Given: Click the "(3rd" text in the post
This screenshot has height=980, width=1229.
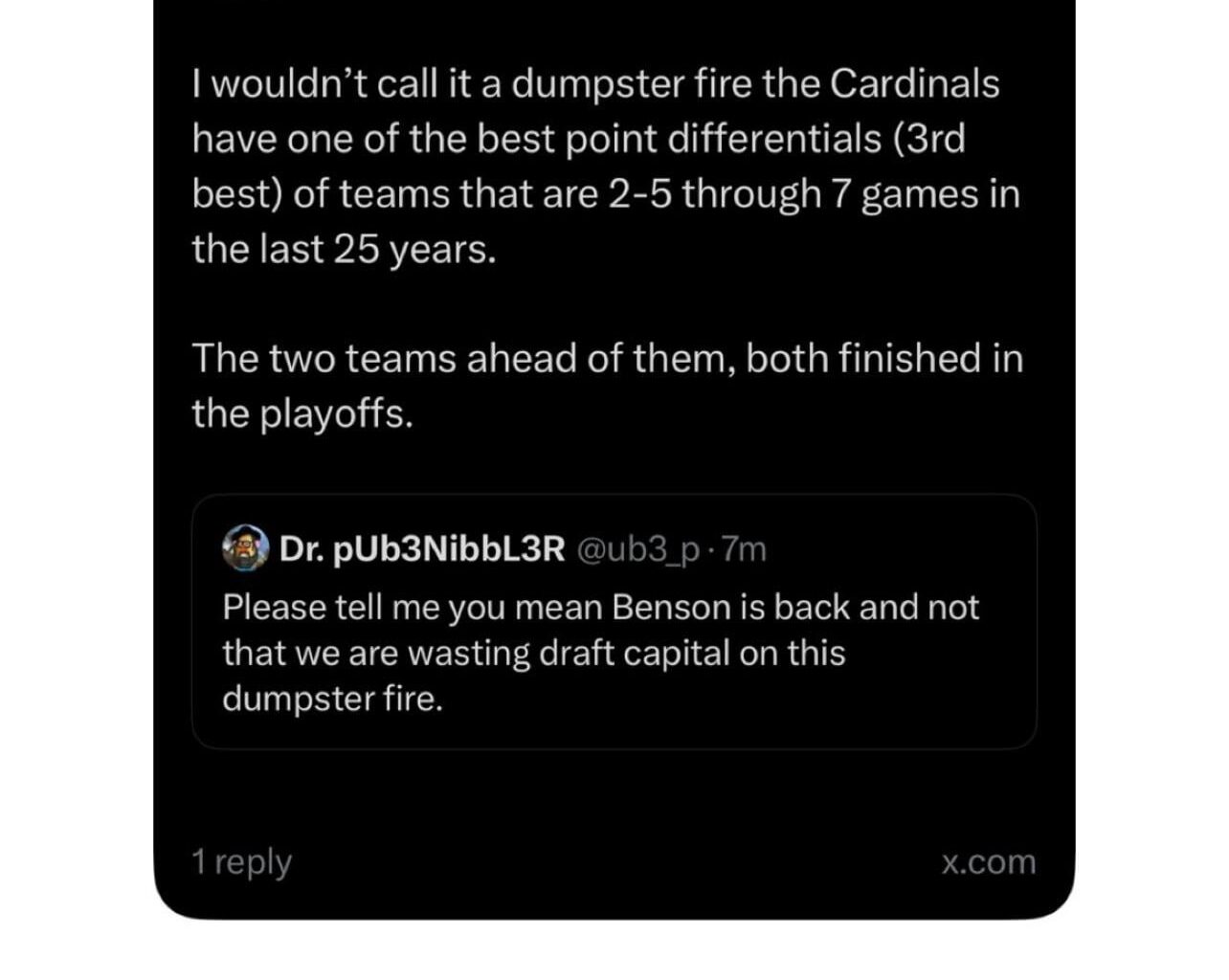Looking at the screenshot, I should point(928,139).
